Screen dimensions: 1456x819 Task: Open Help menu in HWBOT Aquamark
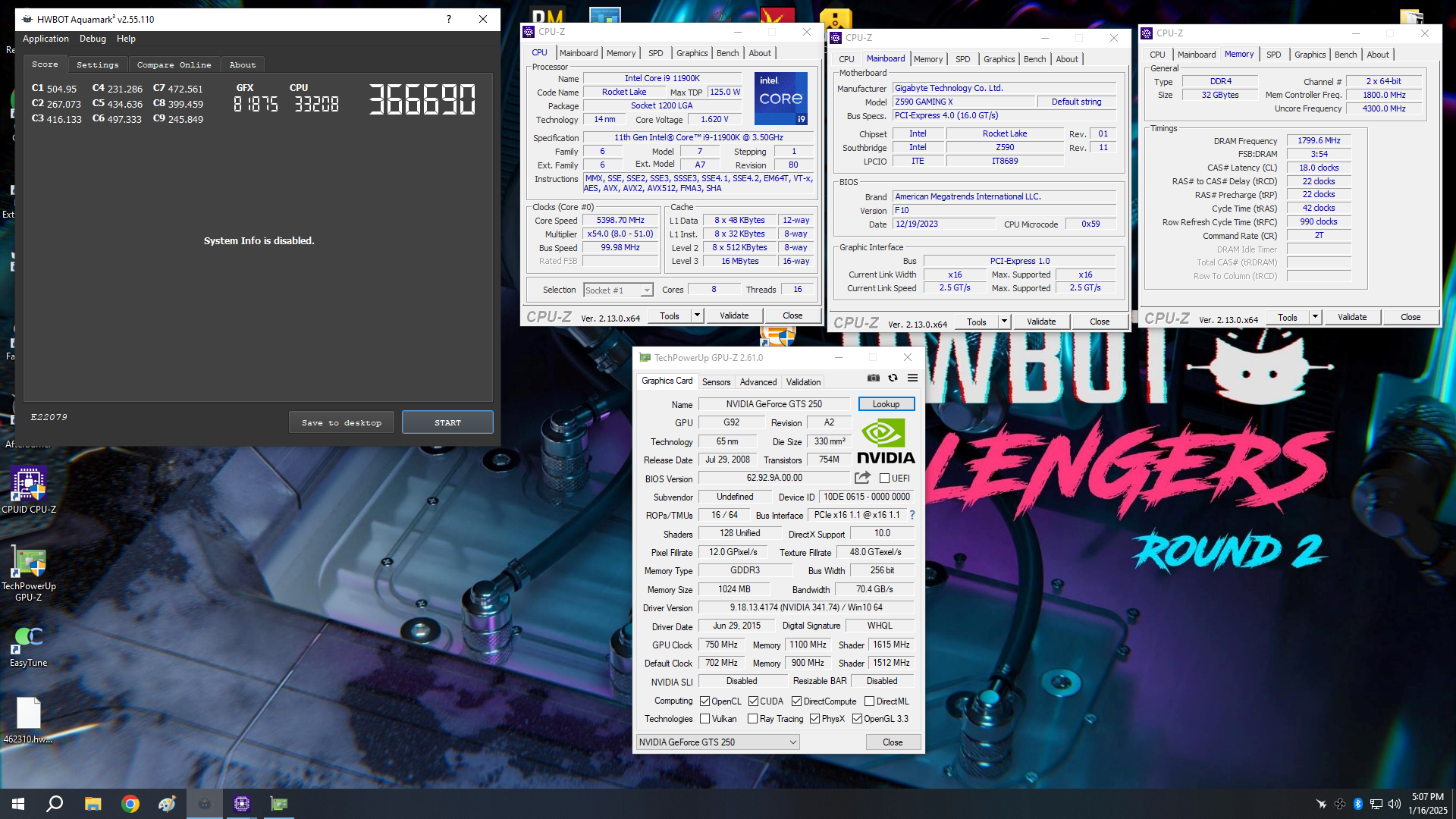pyautogui.click(x=126, y=39)
